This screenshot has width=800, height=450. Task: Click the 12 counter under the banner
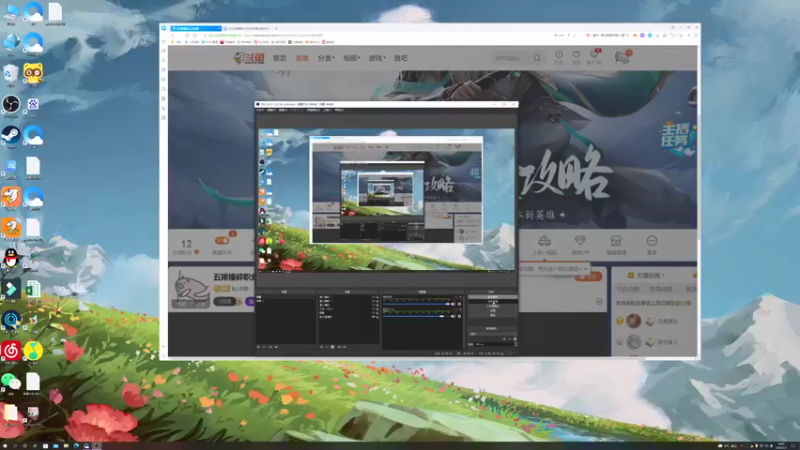click(x=186, y=244)
